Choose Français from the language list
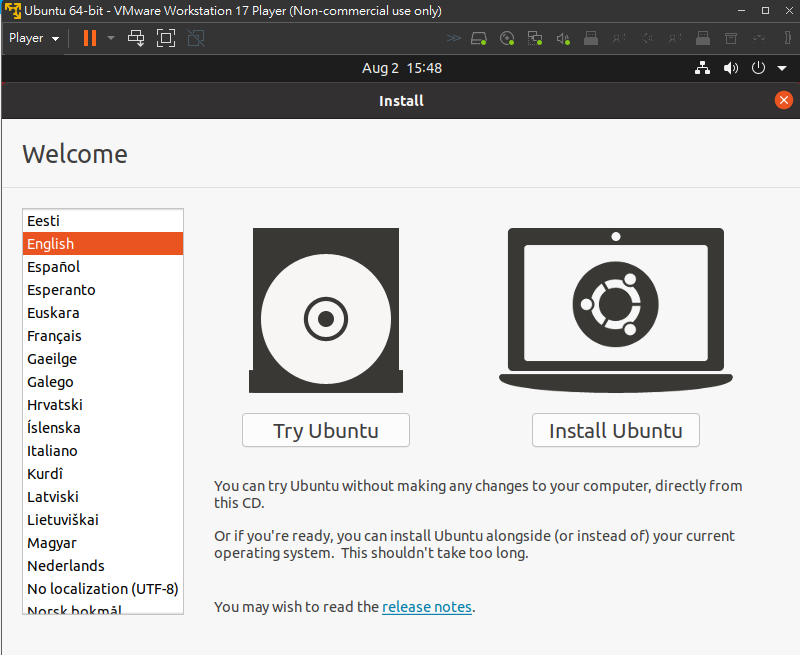Screen dimensions: 800x655 [x=103, y=336]
